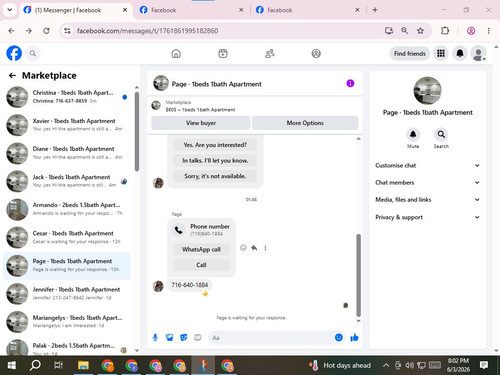This screenshot has width=500, height=375.
Task: Open the Reels video icon
Action: pyautogui.click(x=223, y=53)
